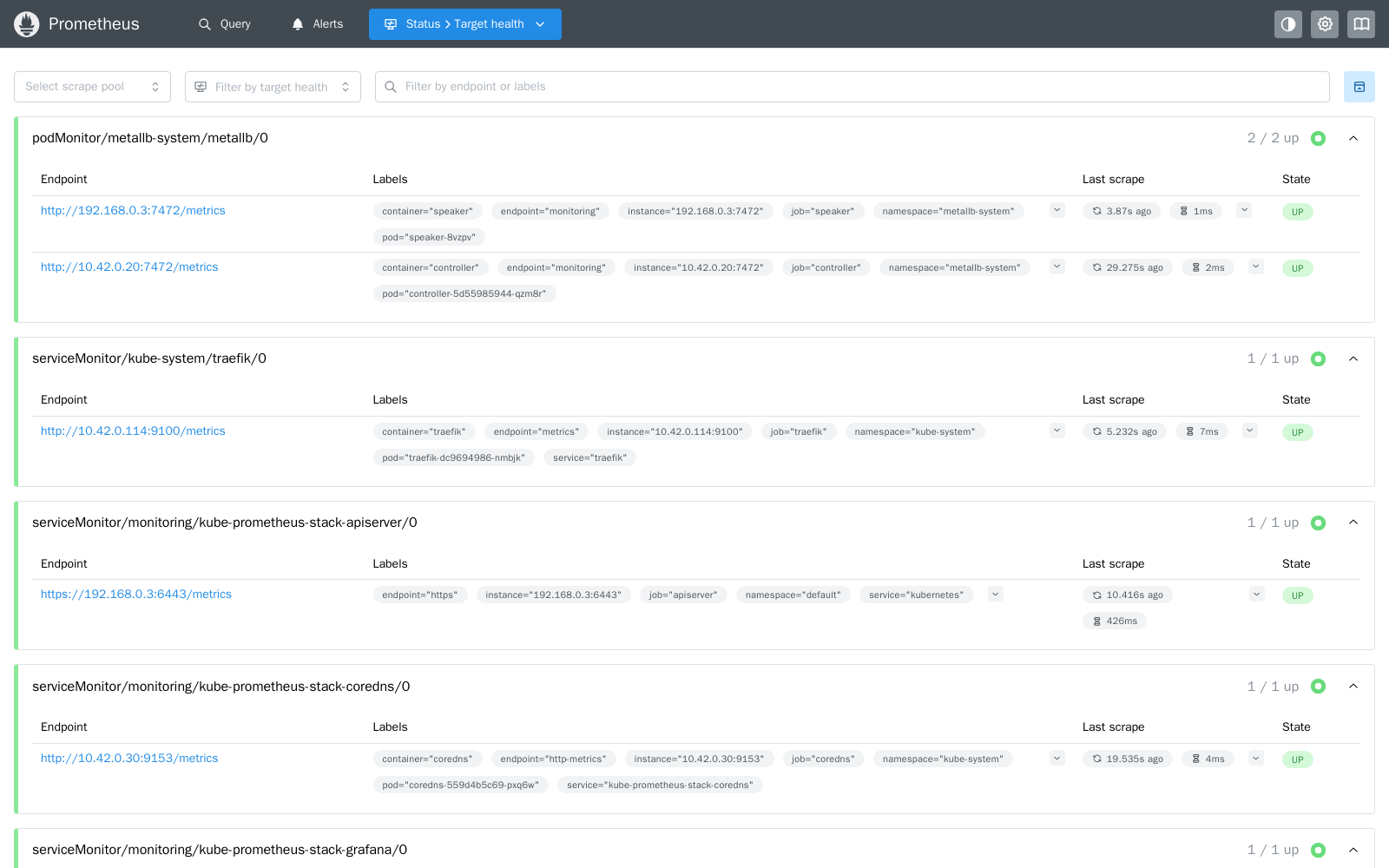Click the job="controller" label badge
The height and width of the screenshot is (868, 1389).
coord(826,268)
